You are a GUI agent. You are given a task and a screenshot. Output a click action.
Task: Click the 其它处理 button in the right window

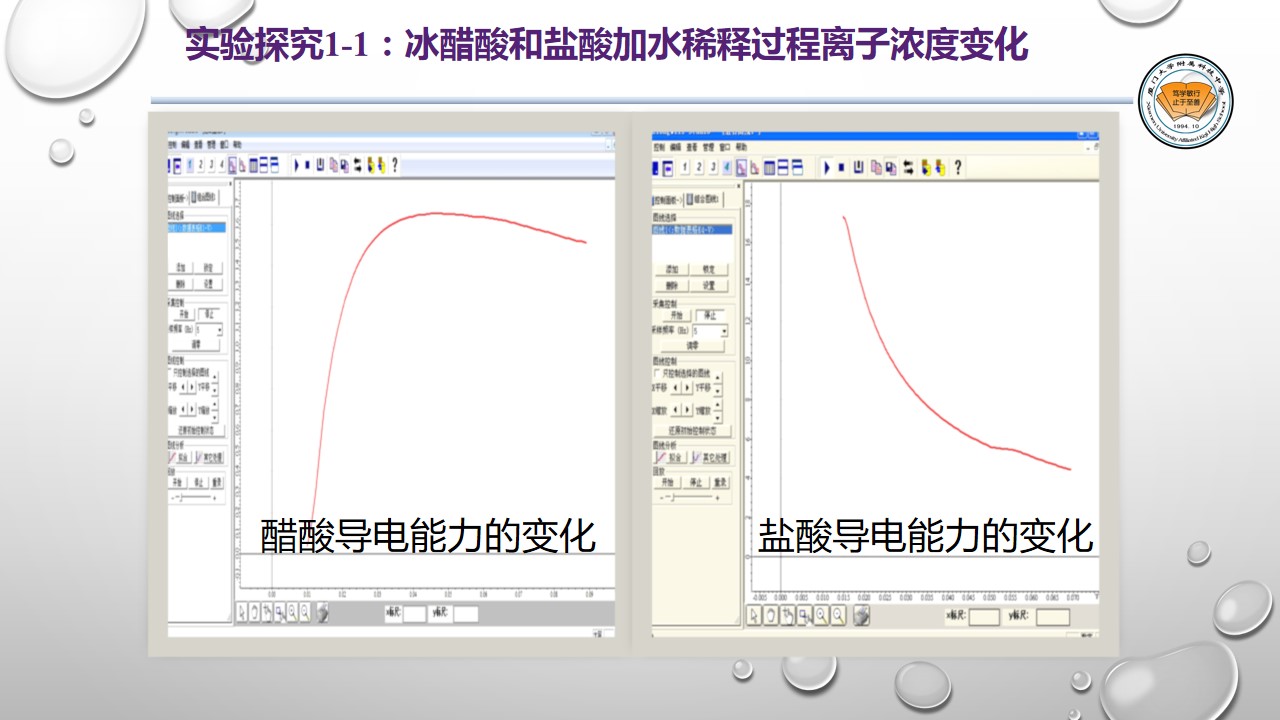[x=711, y=457]
